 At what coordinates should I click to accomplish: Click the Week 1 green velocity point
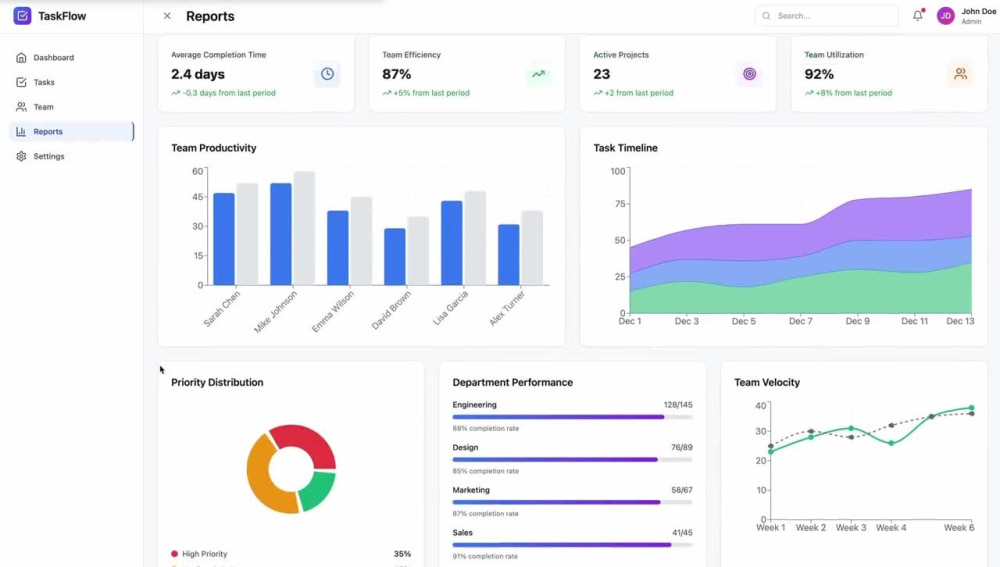point(771,452)
